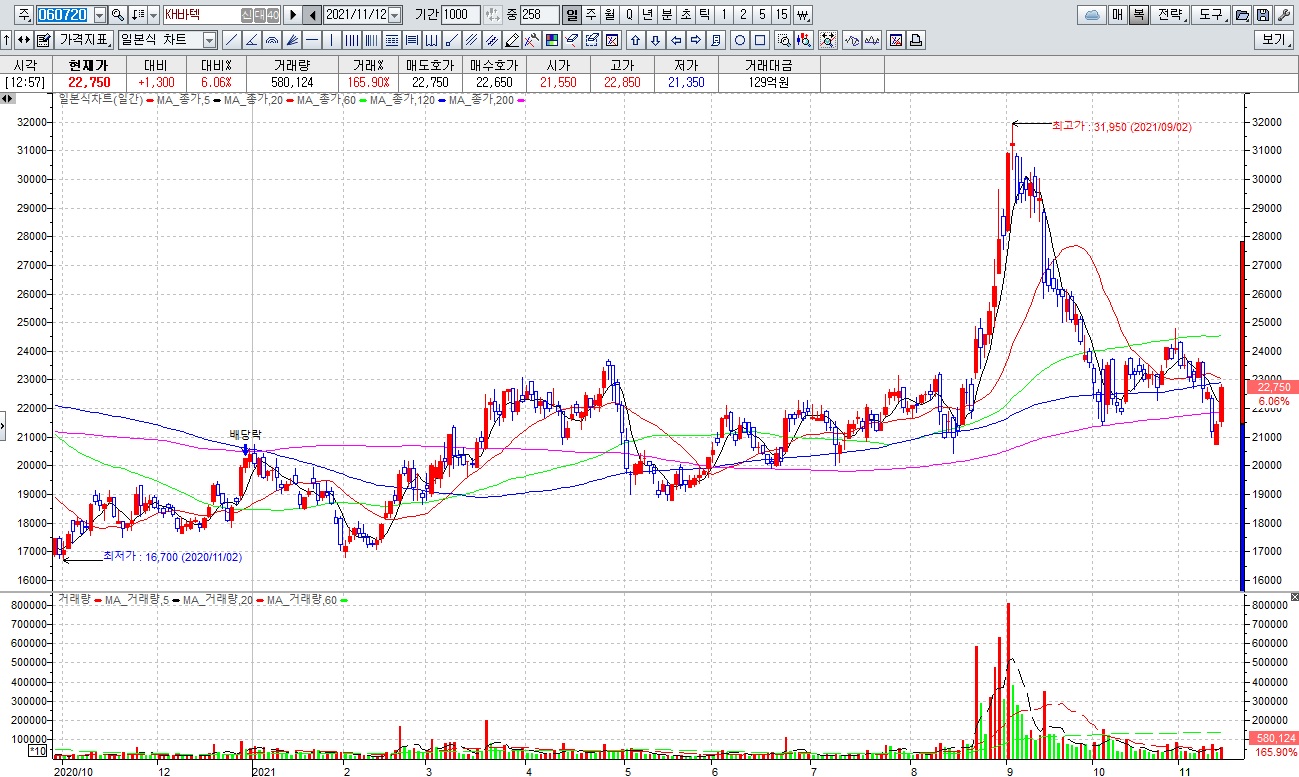Open the folder icon at top right
Viewport: 1299px width, 777px height.
pos(1242,15)
